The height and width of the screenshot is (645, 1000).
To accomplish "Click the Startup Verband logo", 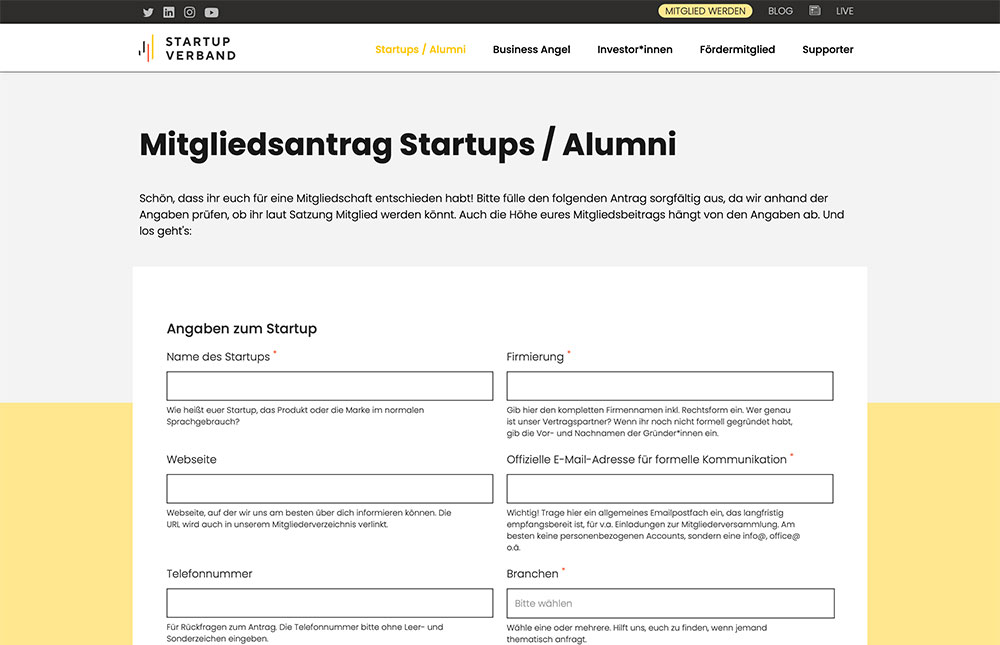I will 186,47.
